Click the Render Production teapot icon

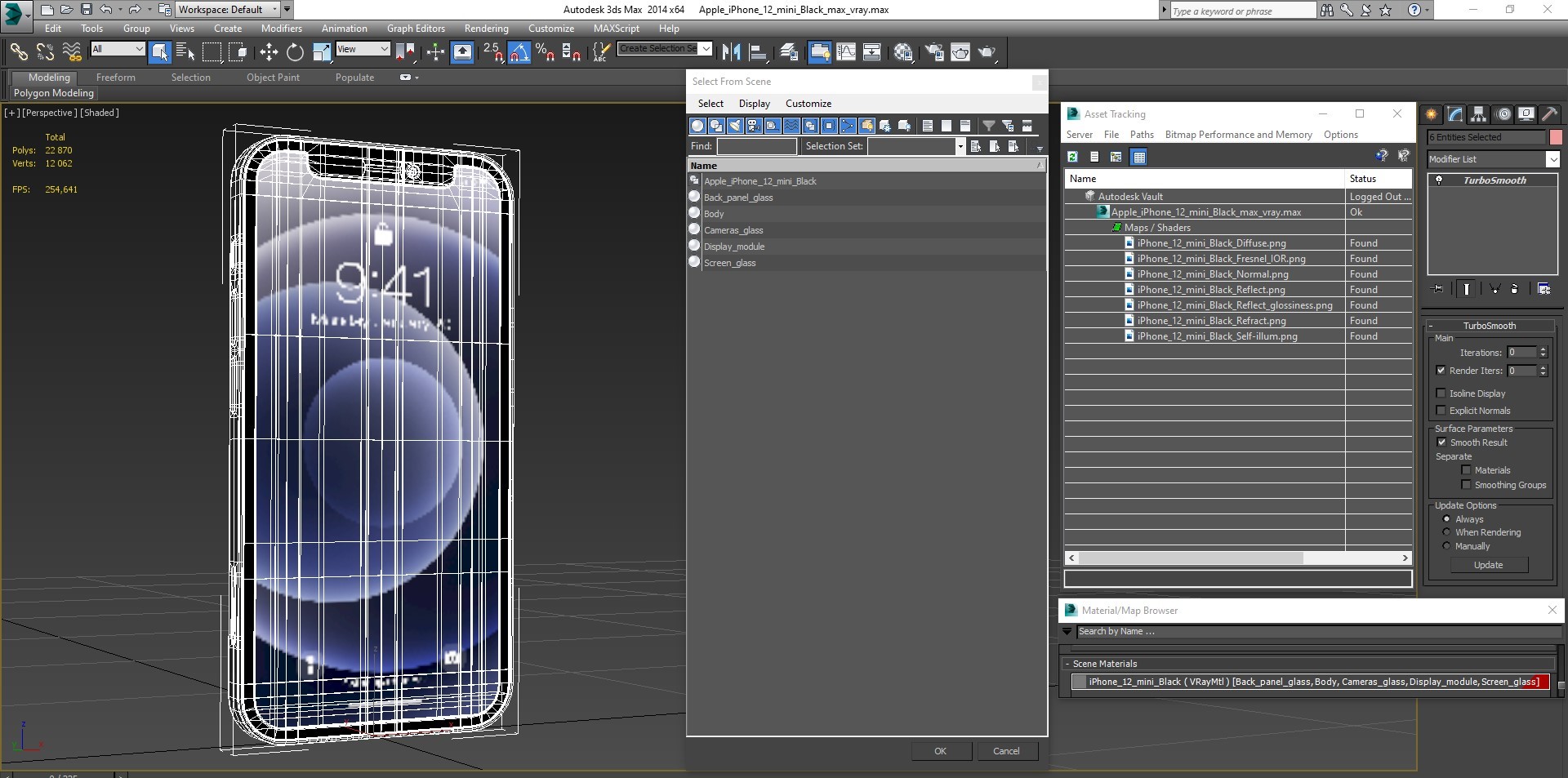(x=987, y=52)
